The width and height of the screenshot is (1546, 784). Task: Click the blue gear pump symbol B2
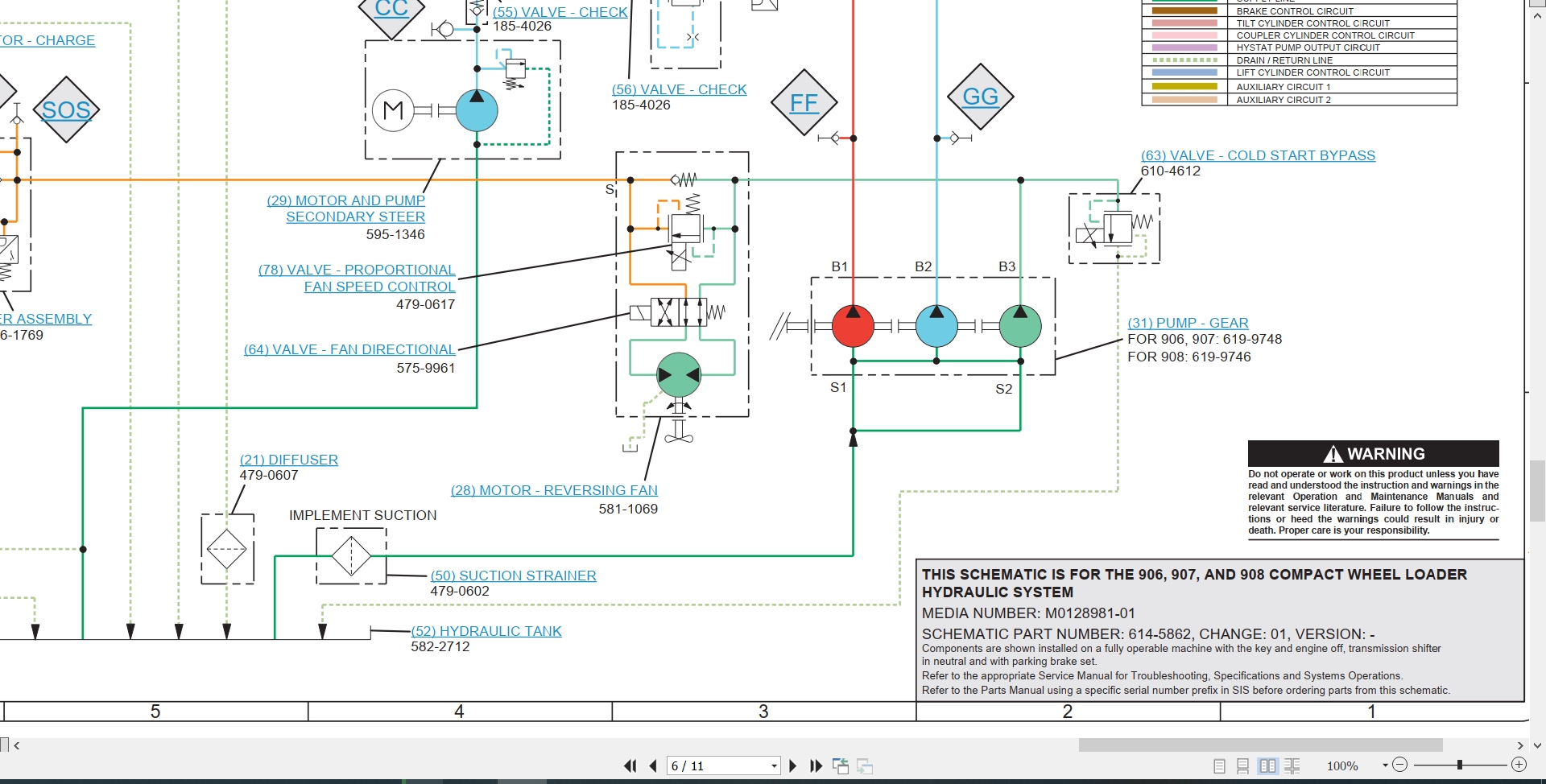(936, 326)
